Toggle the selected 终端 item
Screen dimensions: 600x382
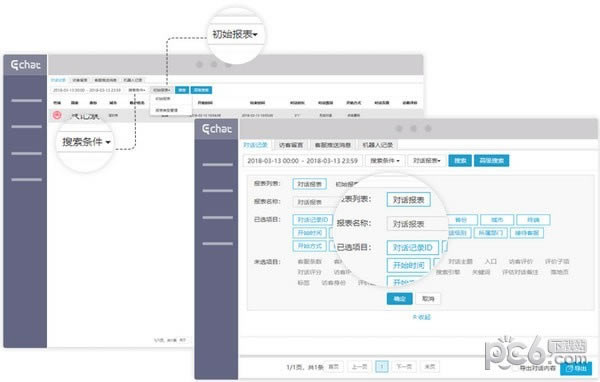[533, 220]
